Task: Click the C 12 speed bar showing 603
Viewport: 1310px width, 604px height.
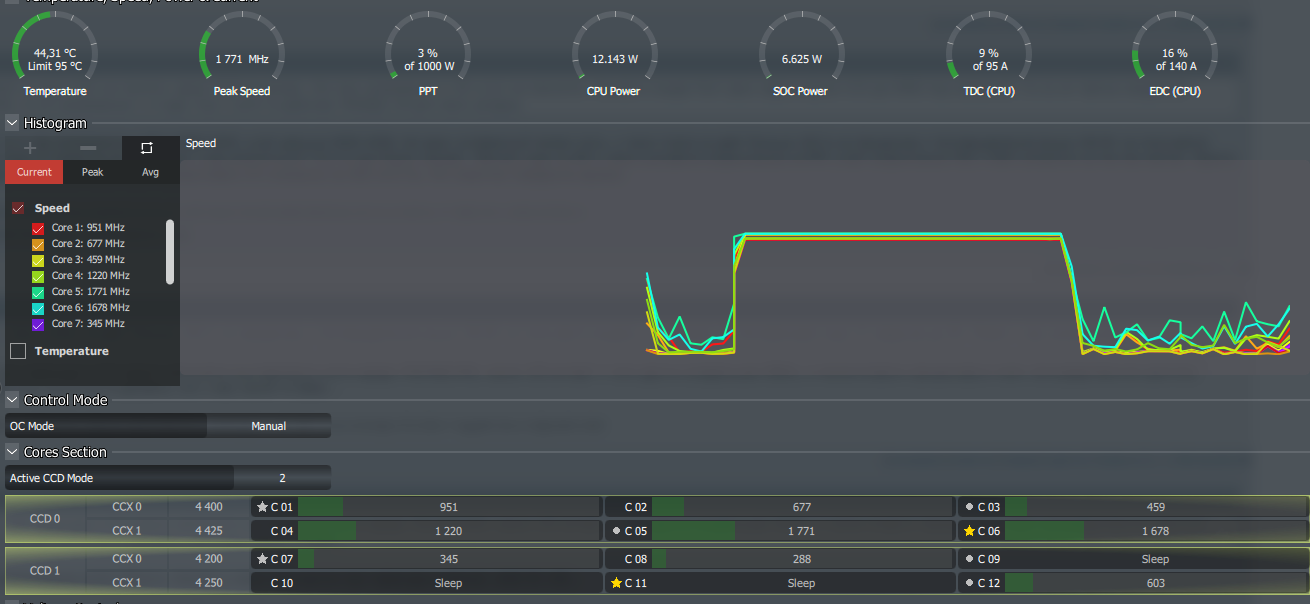Action: click(1155, 583)
